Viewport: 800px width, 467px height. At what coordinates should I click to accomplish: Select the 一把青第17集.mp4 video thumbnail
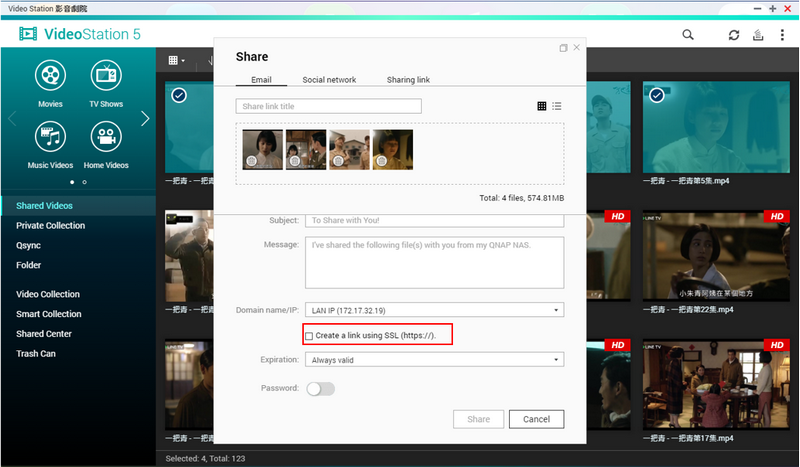pos(716,384)
